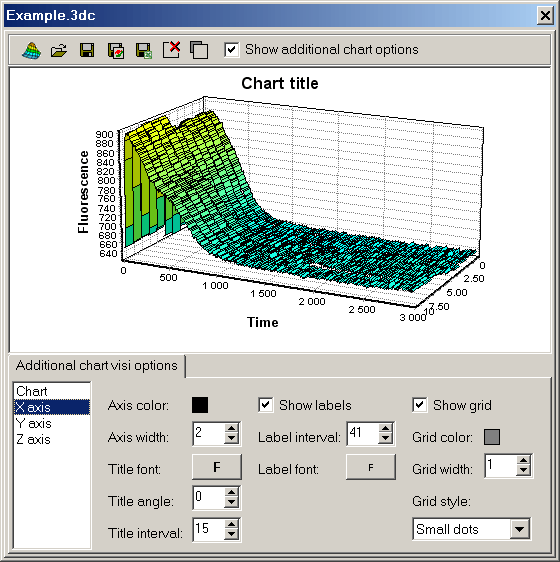The height and width of the screenshot is (562, 560).
Task: Open the Grid style dropdown
Action: (x=519, y=529)
